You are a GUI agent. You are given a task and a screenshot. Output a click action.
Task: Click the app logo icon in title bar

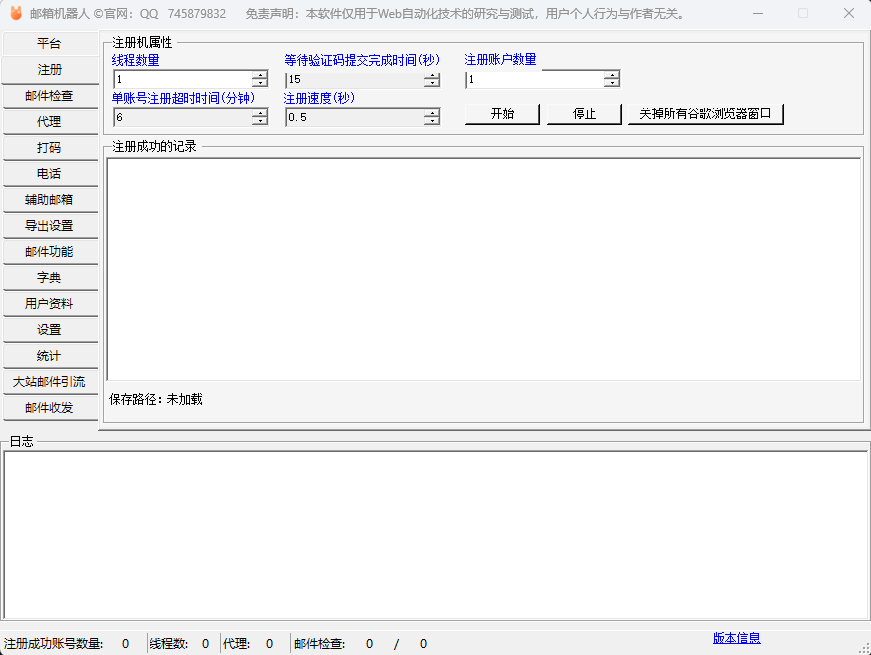(15, 14)
